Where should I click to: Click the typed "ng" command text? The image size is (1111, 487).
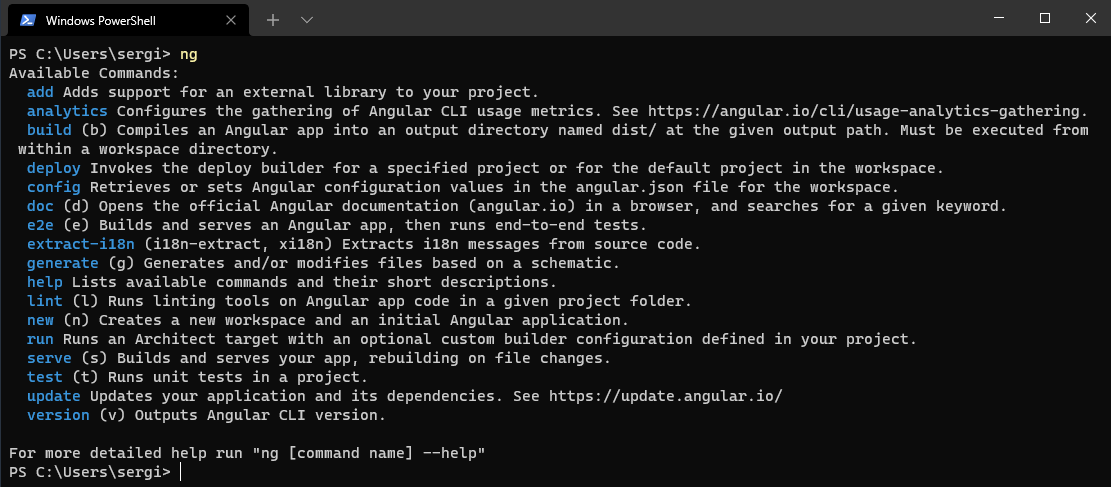(188, 55)
